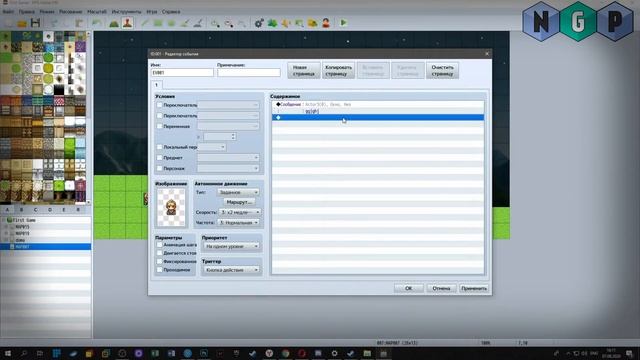Open the Инструменты menu
Viewport: 640px width, 360px height.
(126, 11)
